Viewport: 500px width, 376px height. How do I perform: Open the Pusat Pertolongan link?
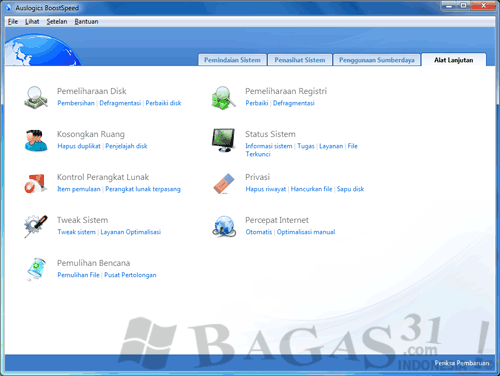tap(130, 275)
